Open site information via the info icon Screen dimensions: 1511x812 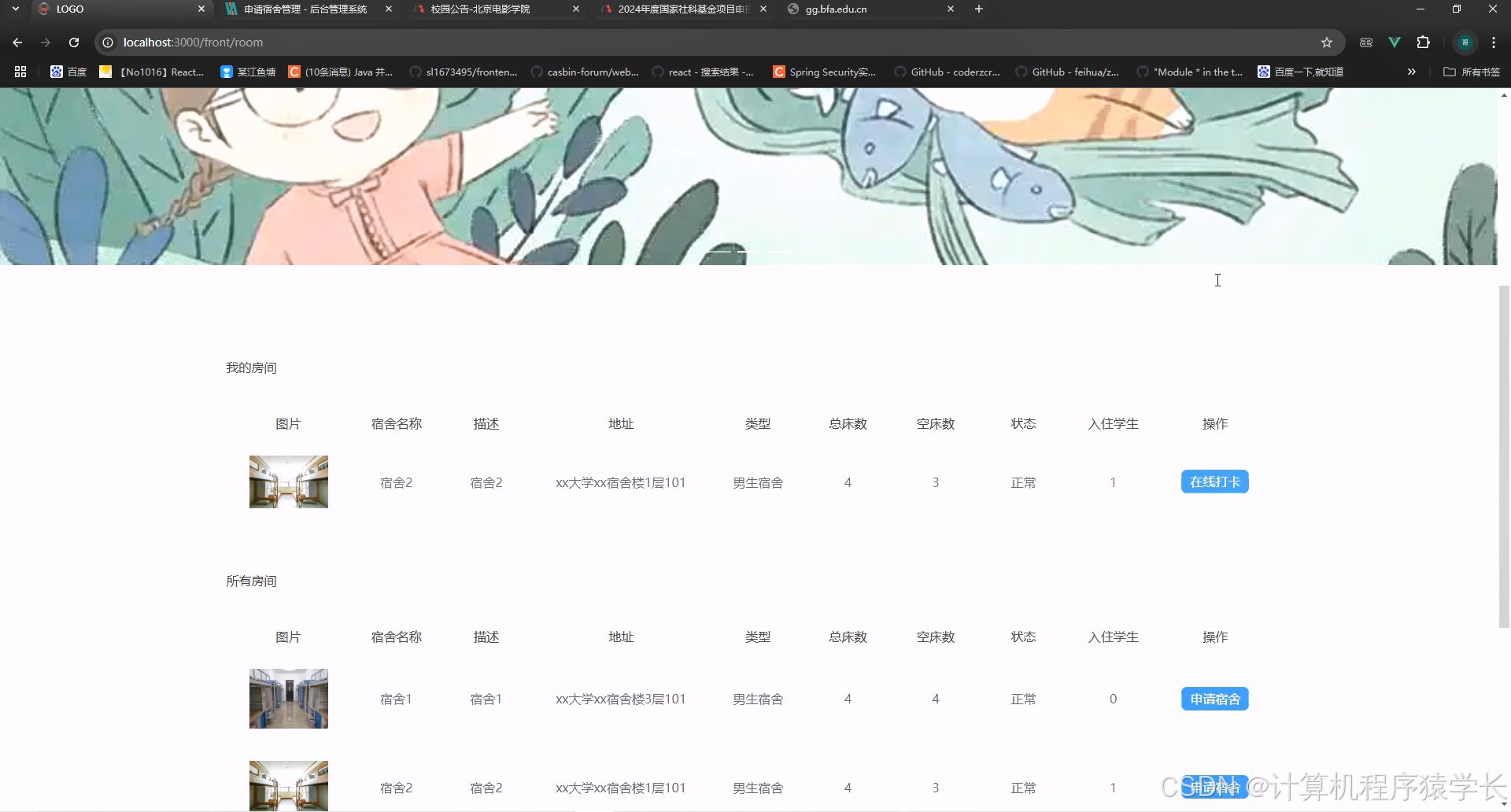pyautogui.click(x=108, y=42)
